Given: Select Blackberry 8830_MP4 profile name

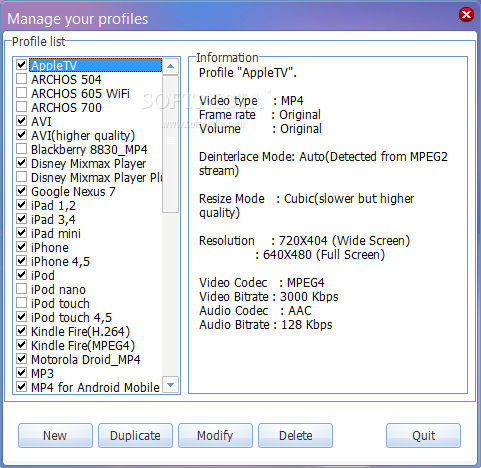Looking at the screenshot, I should pos(89,150).
